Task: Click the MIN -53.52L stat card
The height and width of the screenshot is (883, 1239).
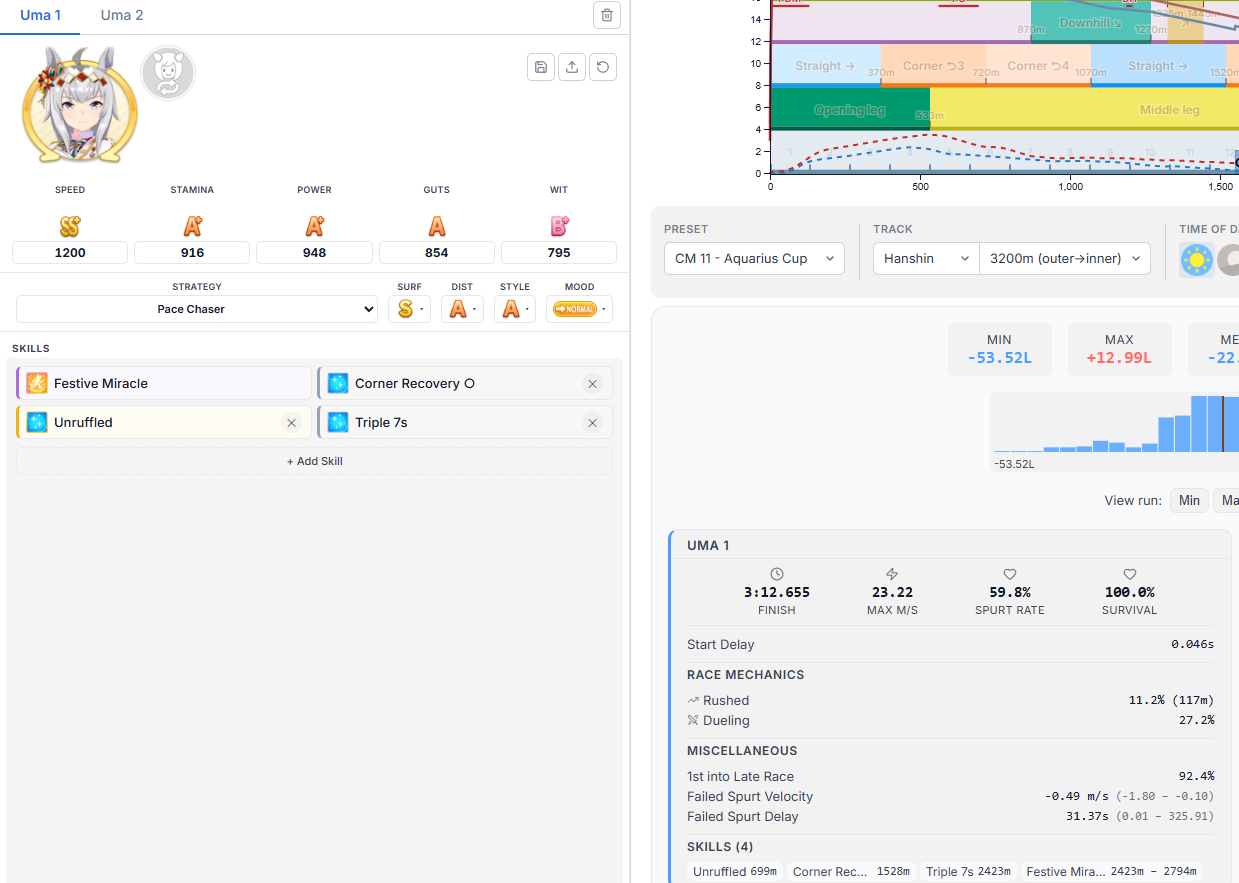Action: (x=999, y=349)
